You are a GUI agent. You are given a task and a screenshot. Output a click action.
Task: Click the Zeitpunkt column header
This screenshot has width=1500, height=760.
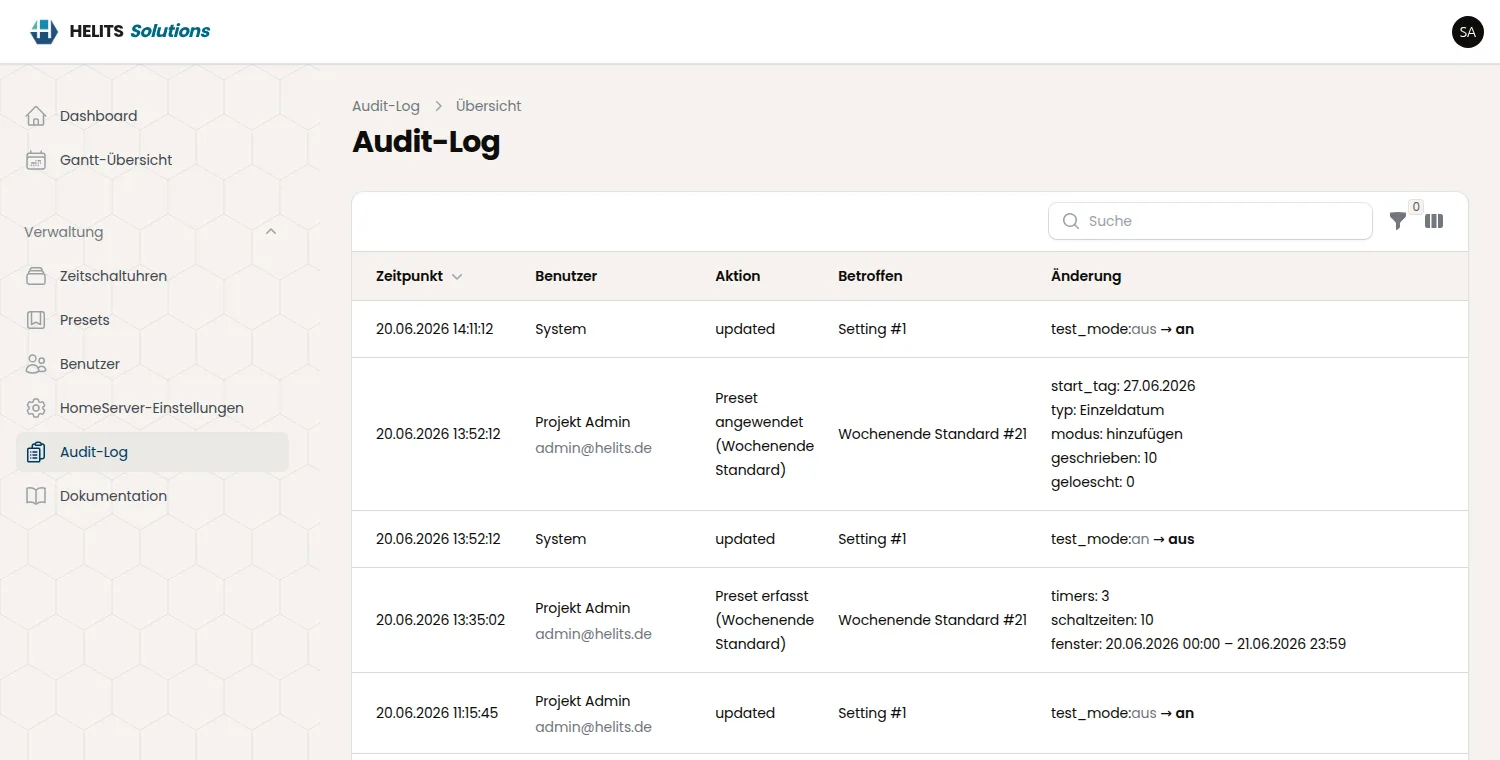pos(409,276)
